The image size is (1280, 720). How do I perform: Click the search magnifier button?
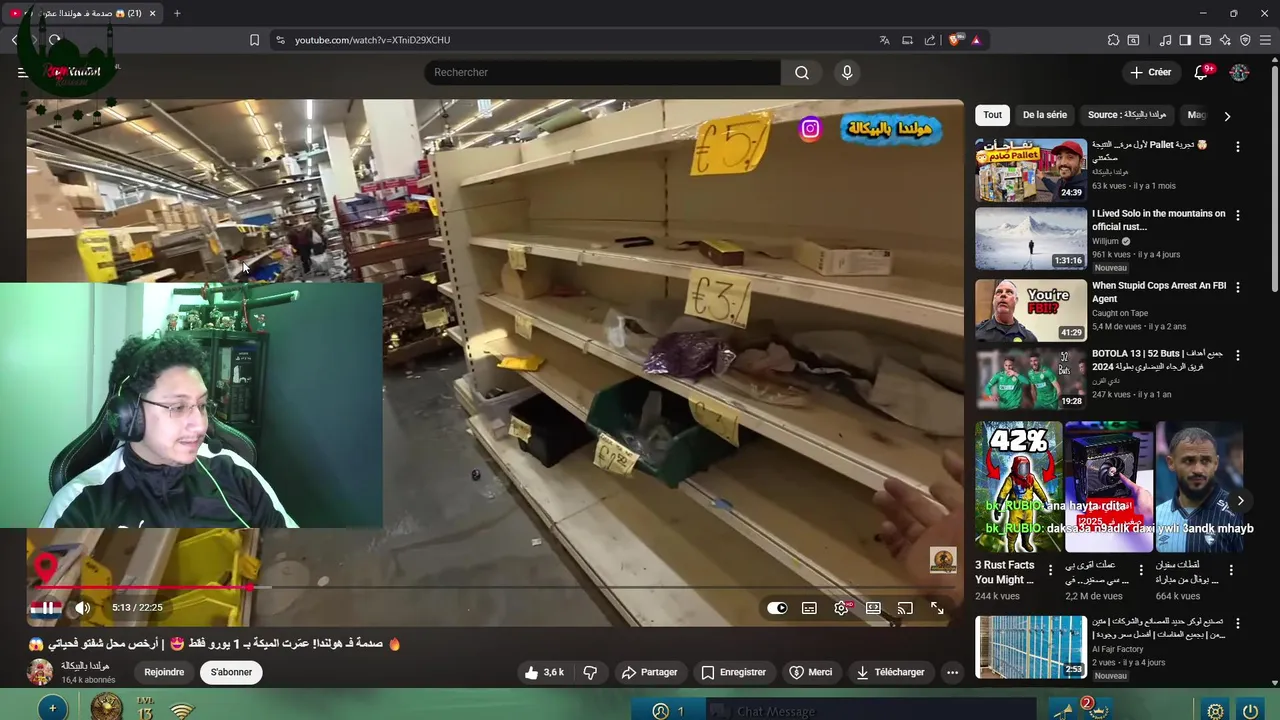click(802, 72)
